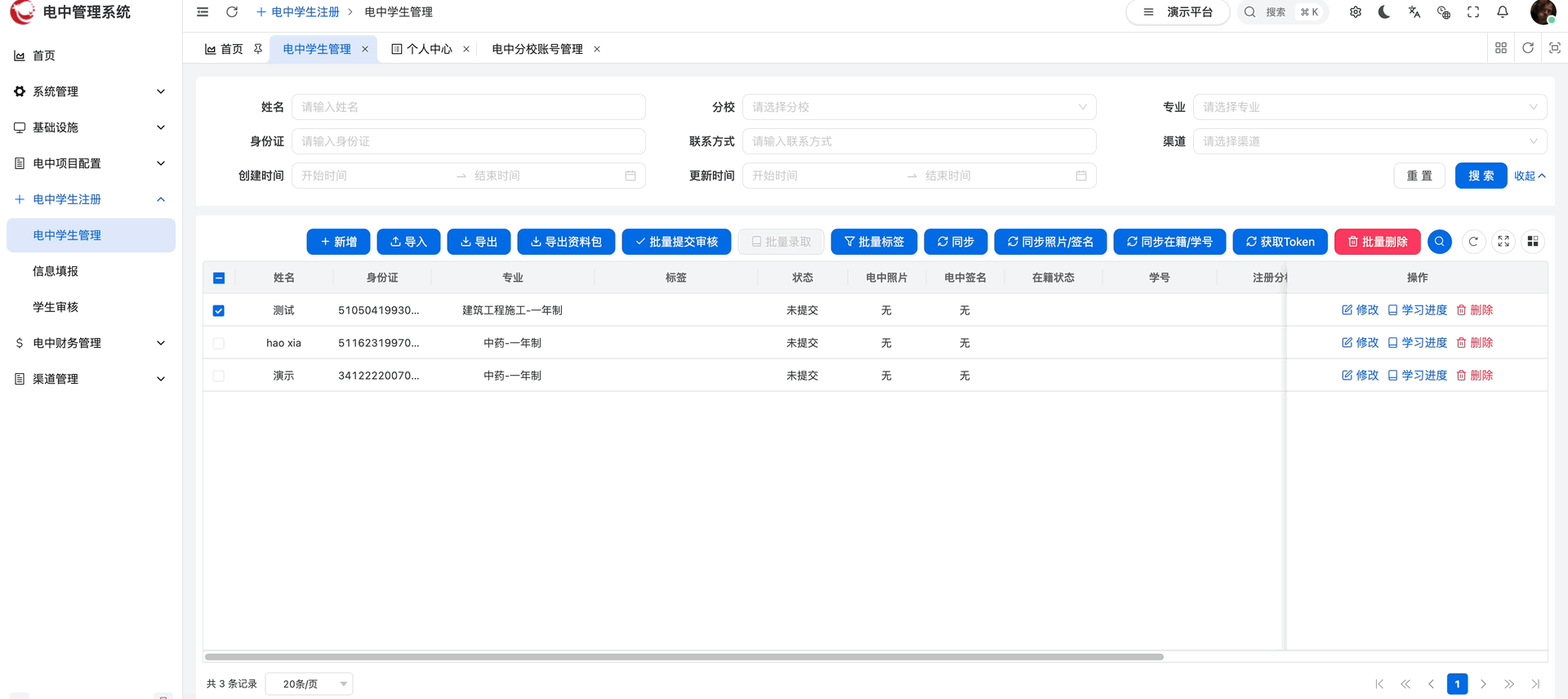Expand 电中项目配置 menu
This screenshot has height=699, width=1568.
(91, 163)
